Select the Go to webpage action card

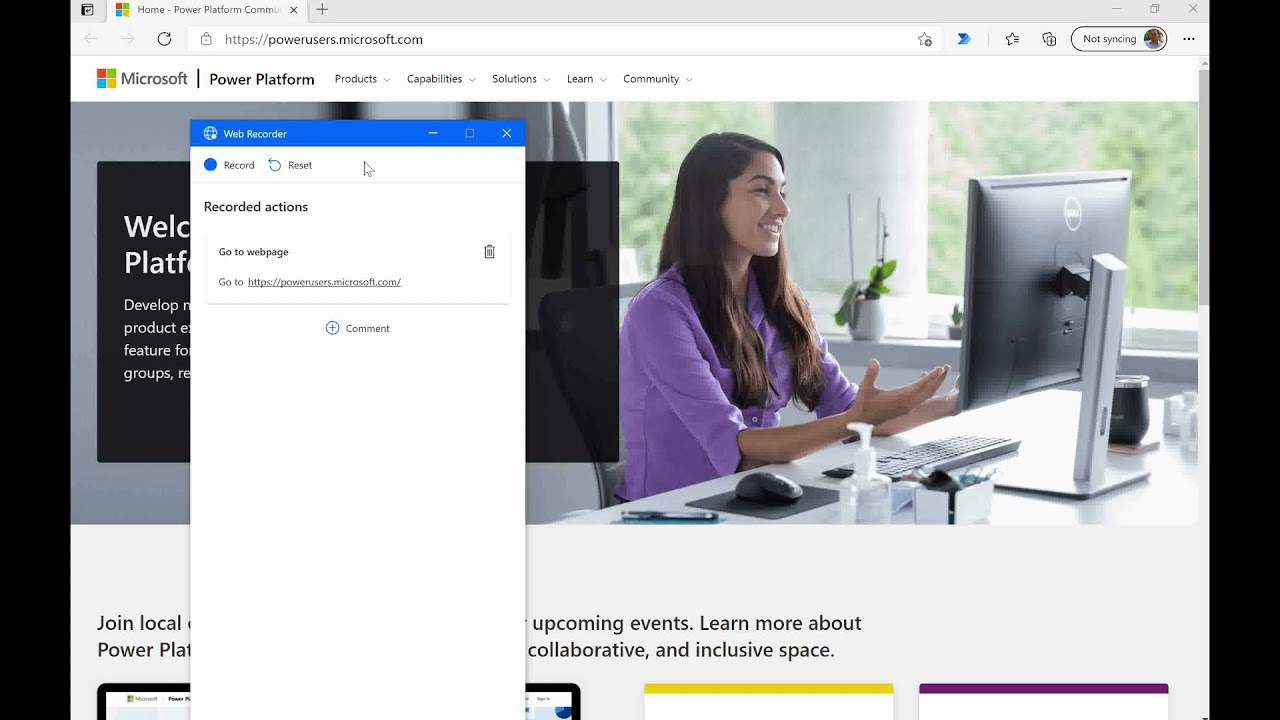click(x=358, y=267)
